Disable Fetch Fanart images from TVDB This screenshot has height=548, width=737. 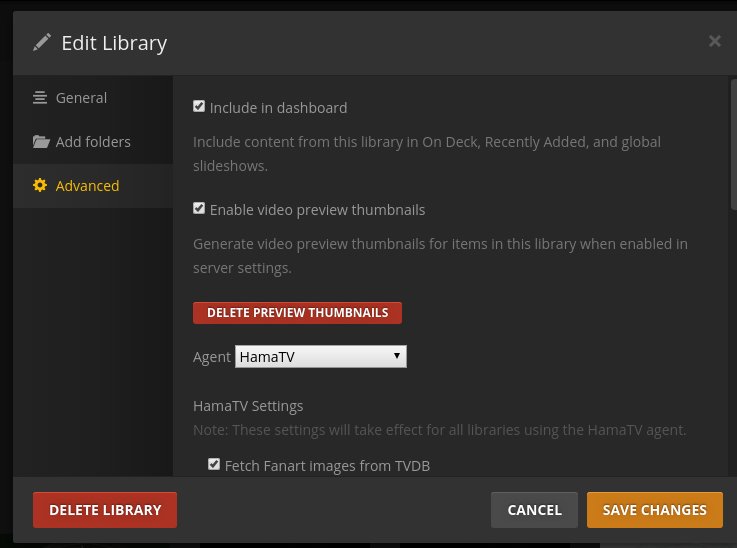(x=214, y=464)
